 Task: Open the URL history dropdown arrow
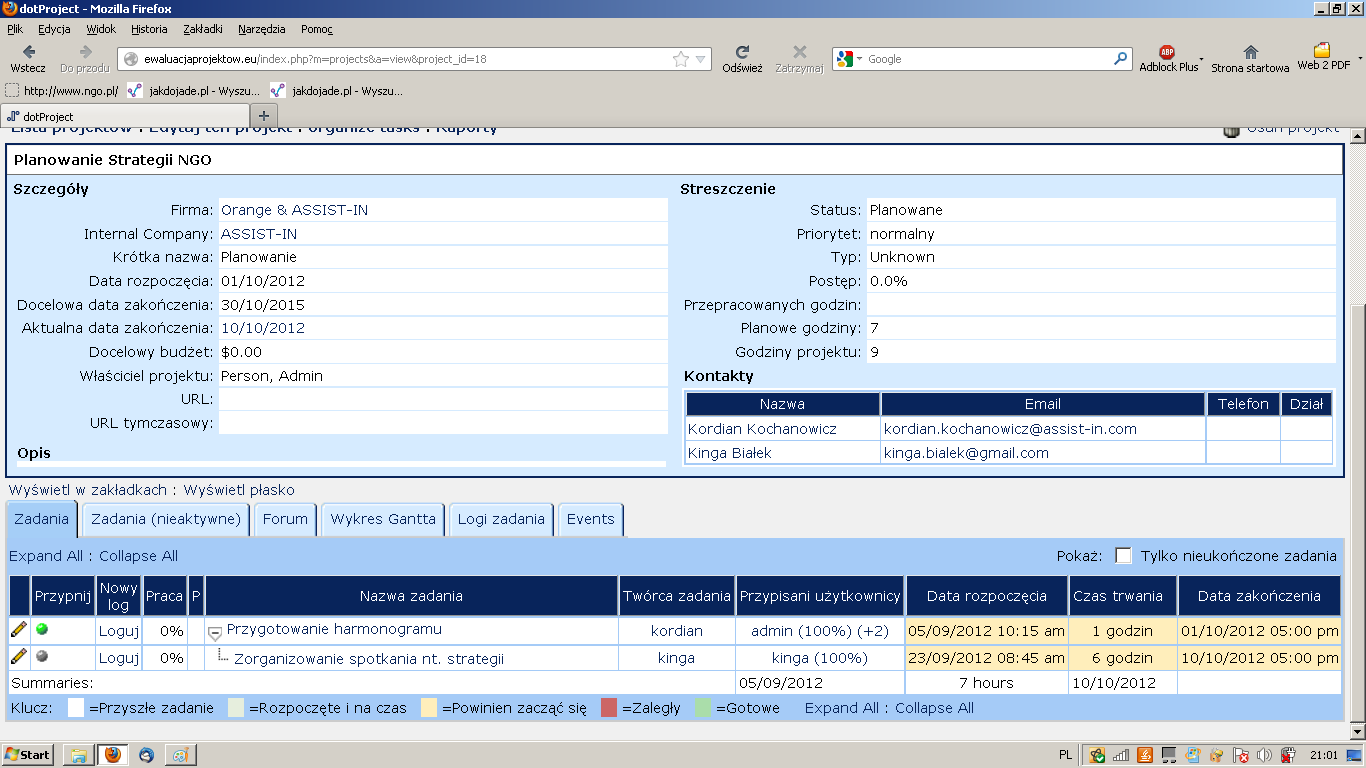[x=701, y=59]
